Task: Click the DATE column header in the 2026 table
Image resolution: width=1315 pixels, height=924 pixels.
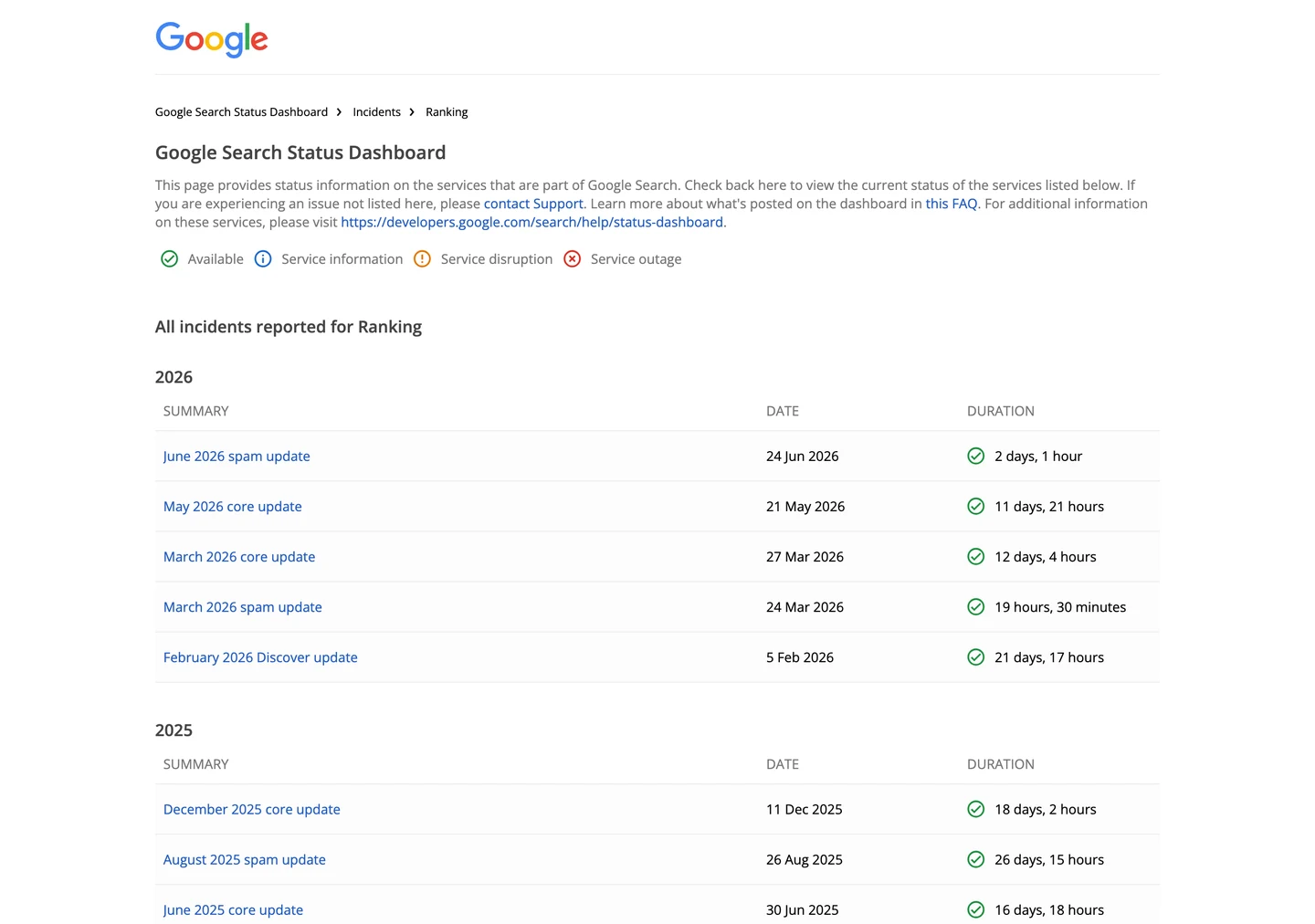Action: (x=783, y=411)
